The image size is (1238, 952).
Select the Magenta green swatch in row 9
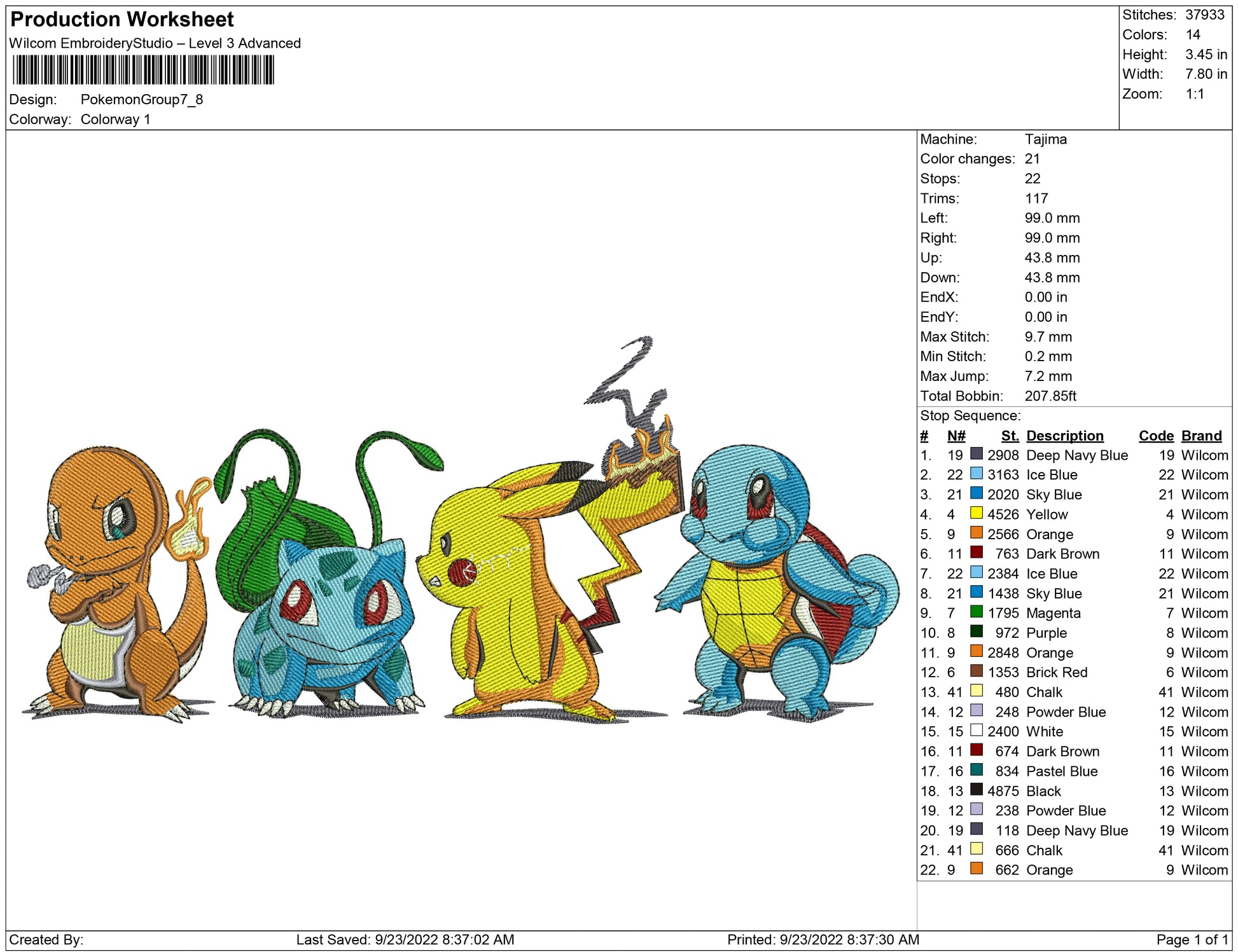point(976,612)
